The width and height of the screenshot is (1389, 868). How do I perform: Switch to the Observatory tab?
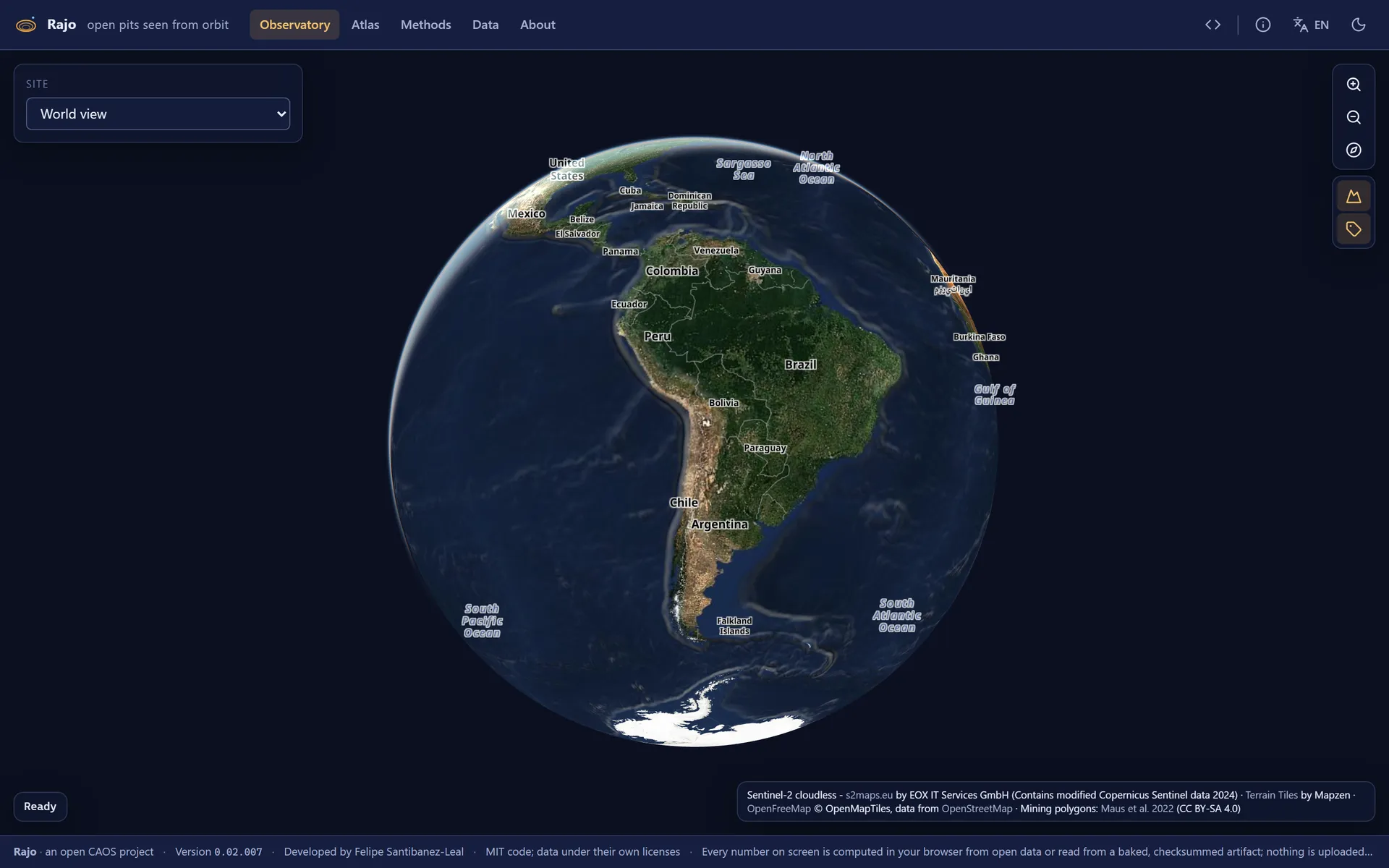(x=294, y=25)
